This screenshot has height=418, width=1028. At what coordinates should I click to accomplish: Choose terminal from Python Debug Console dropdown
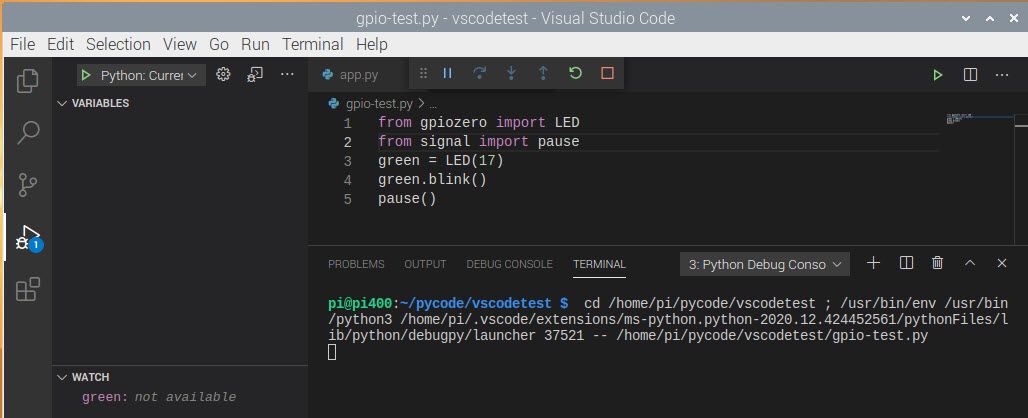tap(764, 265)
